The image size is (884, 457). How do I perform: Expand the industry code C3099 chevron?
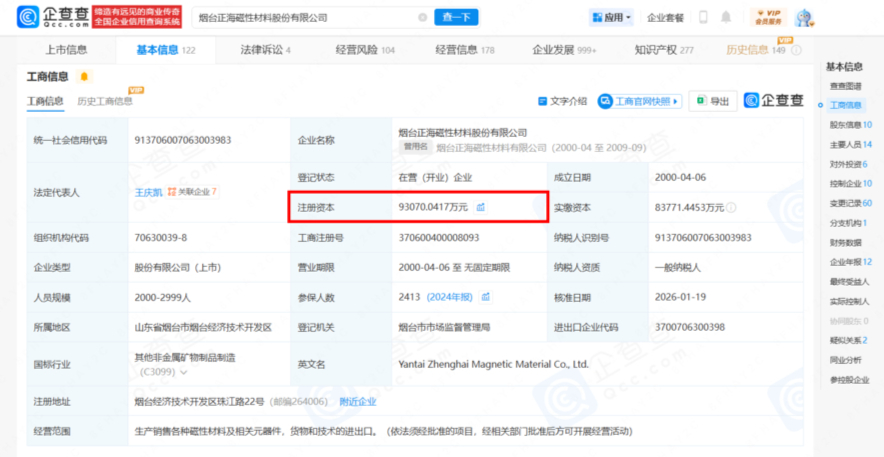[183, 371]
